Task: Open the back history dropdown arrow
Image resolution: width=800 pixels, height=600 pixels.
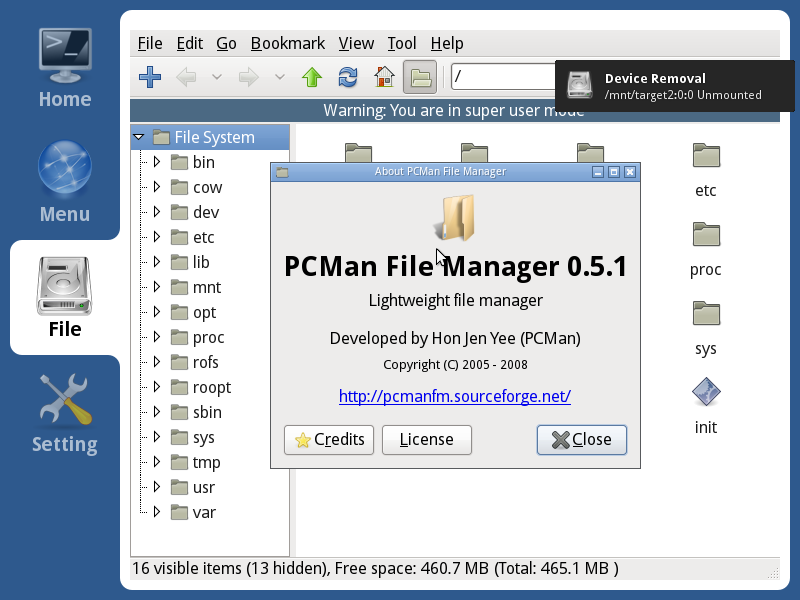Action: click(217, 77)
